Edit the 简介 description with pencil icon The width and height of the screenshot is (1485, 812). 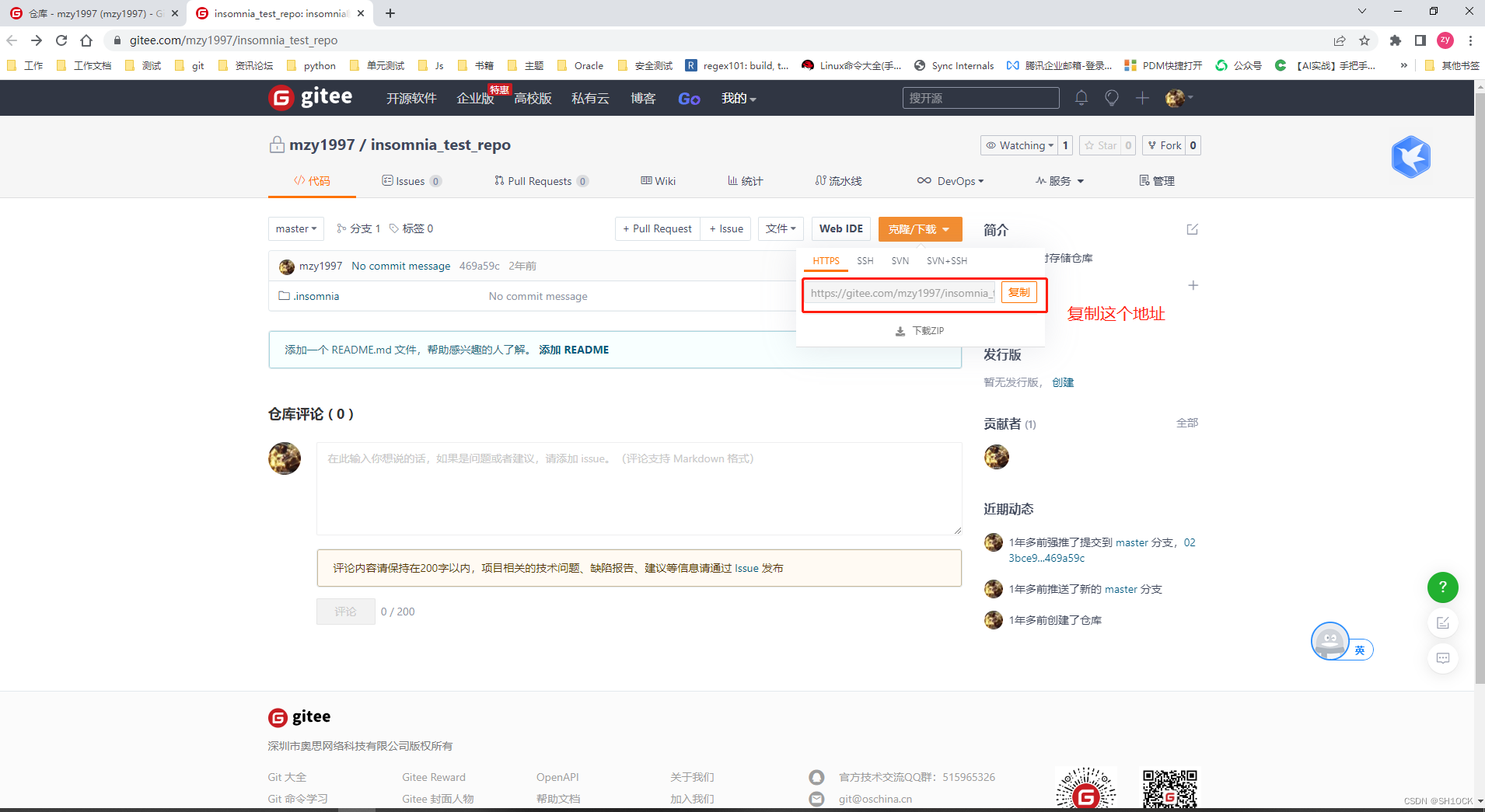point(1193,229)
